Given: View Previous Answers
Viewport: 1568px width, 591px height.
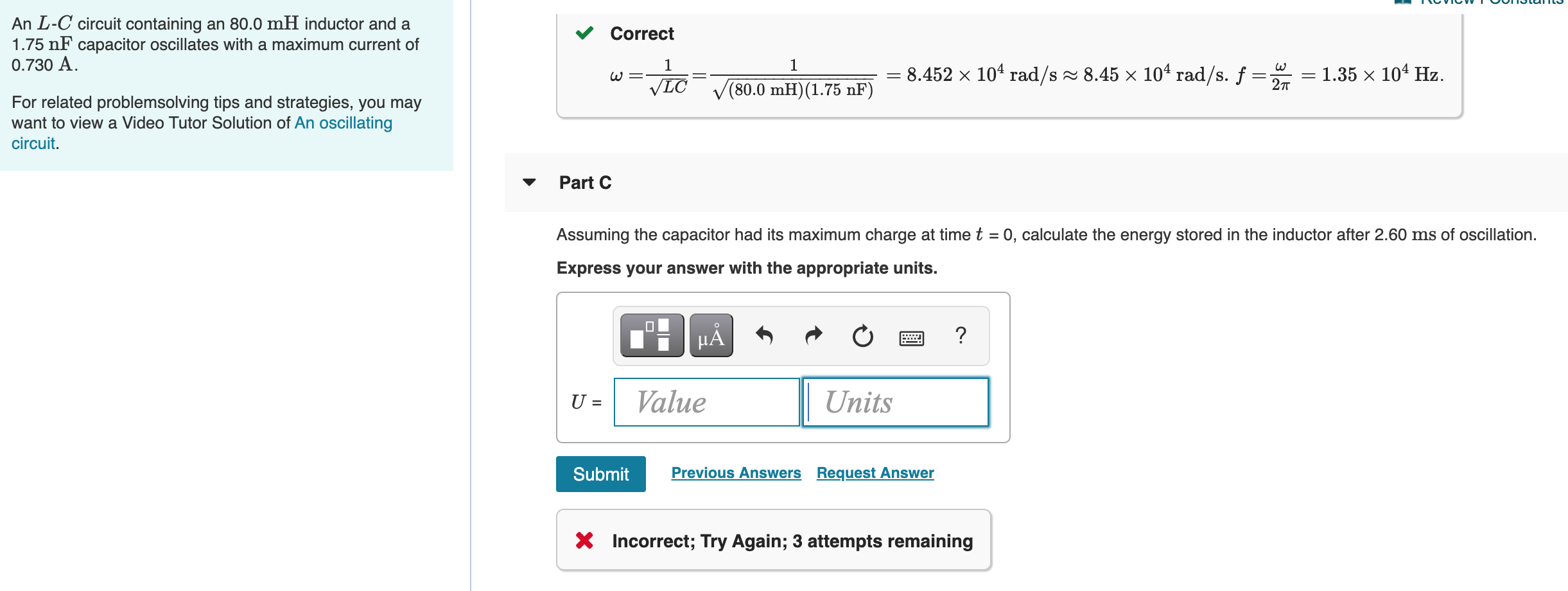Looking at the screenshot, I should point(736,473).
